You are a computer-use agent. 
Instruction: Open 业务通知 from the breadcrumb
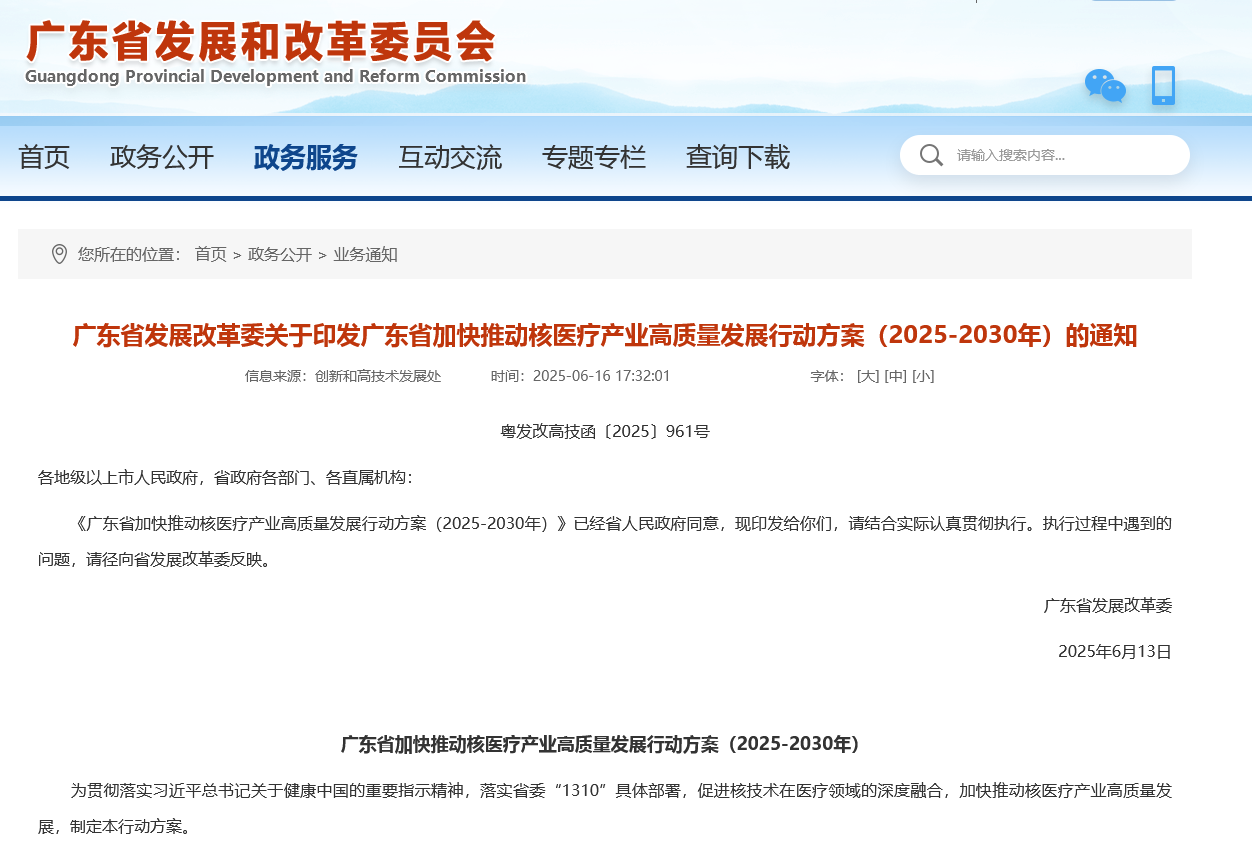click(x=364, y=254)
